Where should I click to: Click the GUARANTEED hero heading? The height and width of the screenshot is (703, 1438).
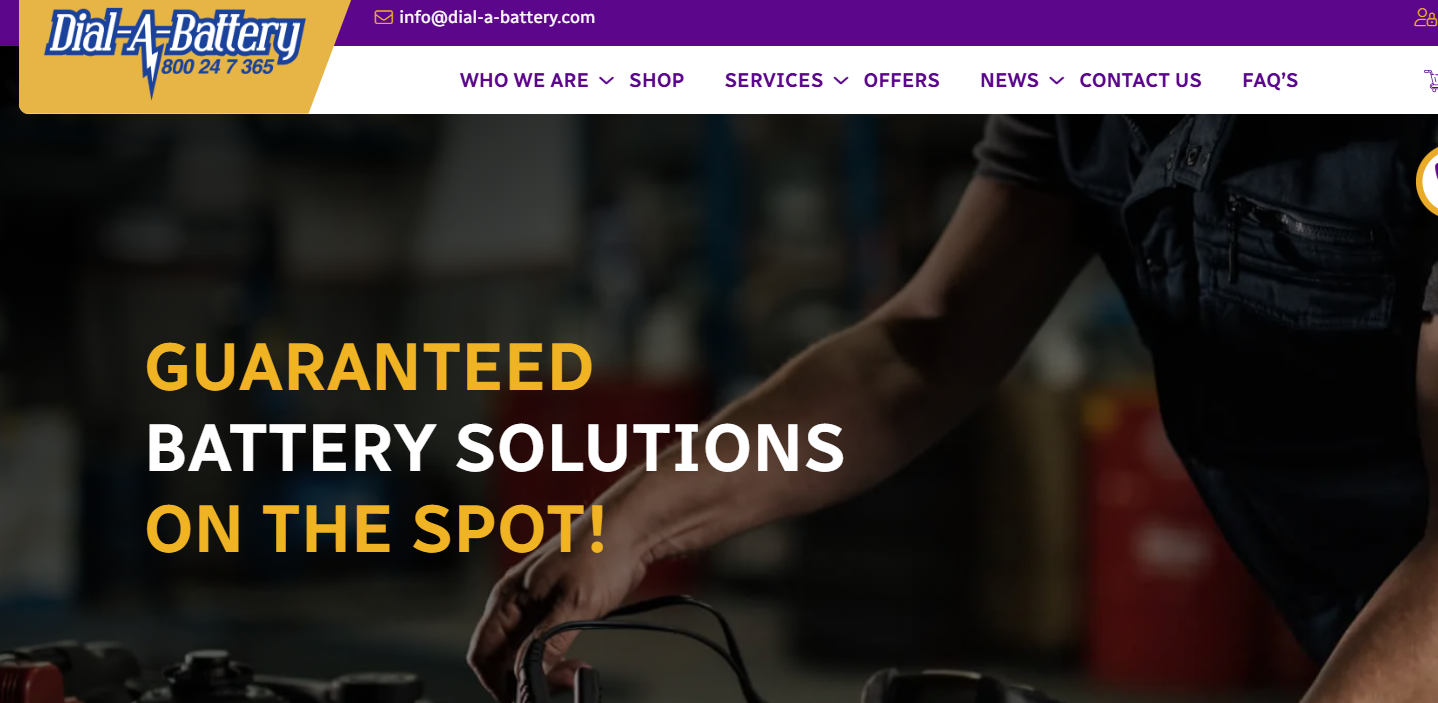370,367
